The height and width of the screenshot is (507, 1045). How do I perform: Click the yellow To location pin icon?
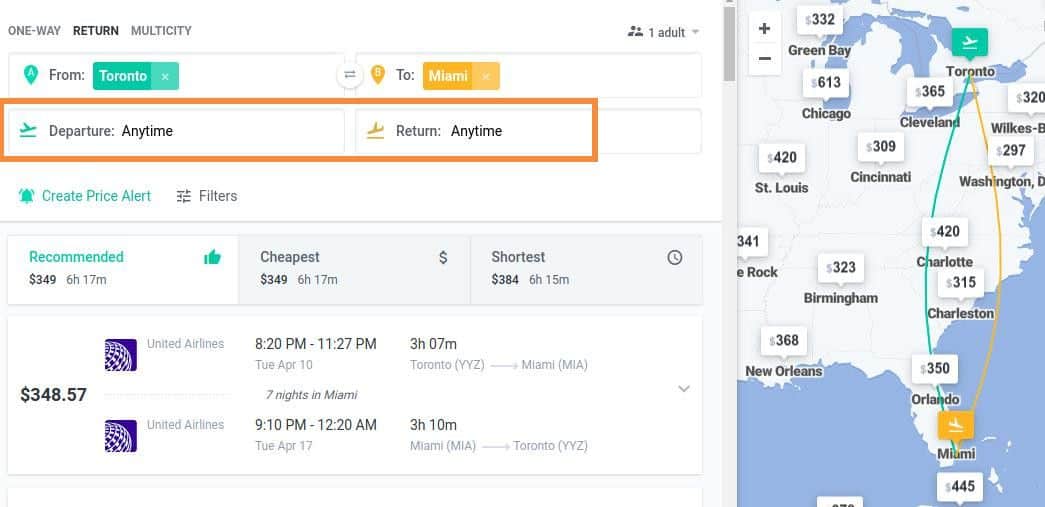tap(378, 75)
